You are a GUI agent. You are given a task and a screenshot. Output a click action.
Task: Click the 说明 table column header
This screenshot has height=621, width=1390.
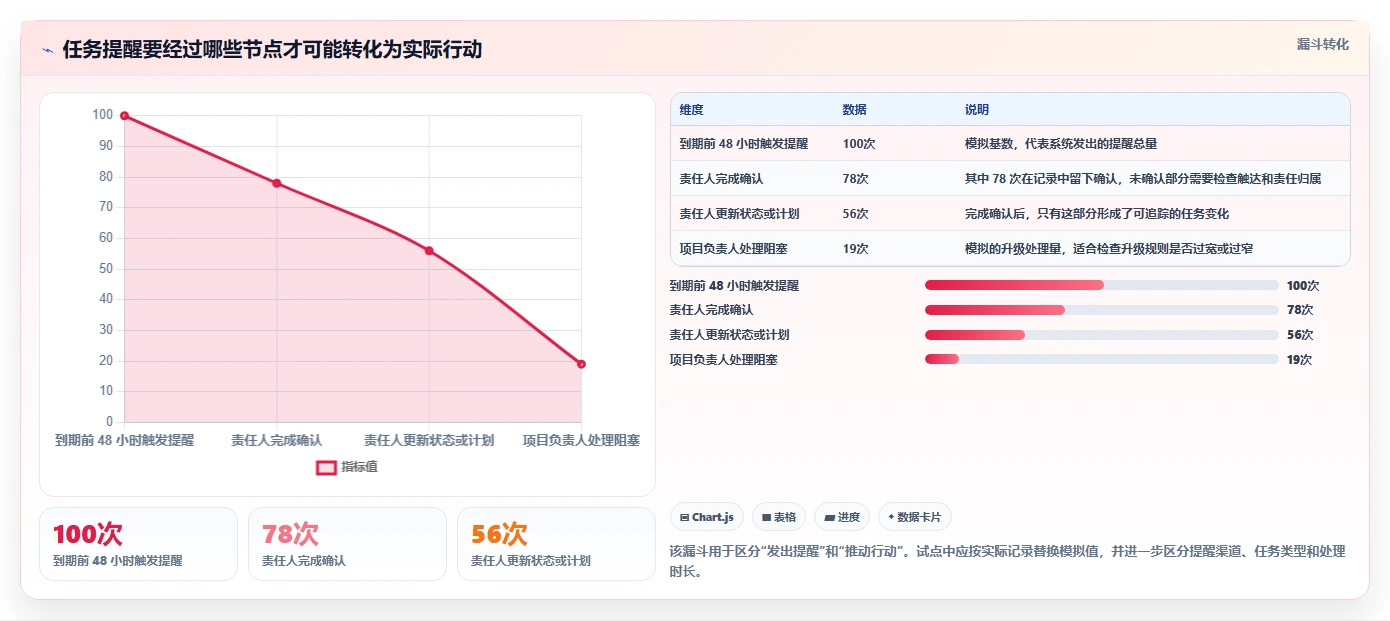tap(977, 110)
